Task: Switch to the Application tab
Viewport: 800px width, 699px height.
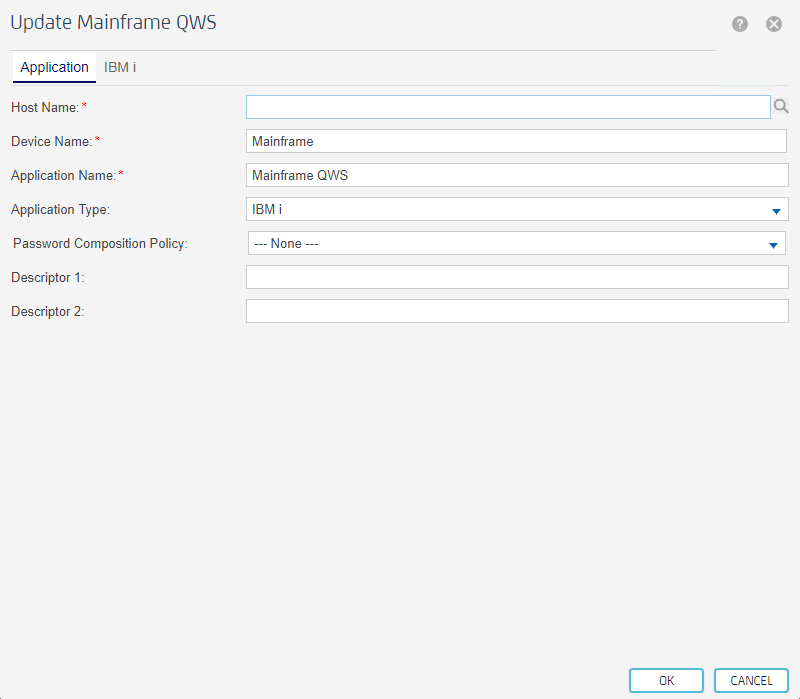Action: (54, 67)
